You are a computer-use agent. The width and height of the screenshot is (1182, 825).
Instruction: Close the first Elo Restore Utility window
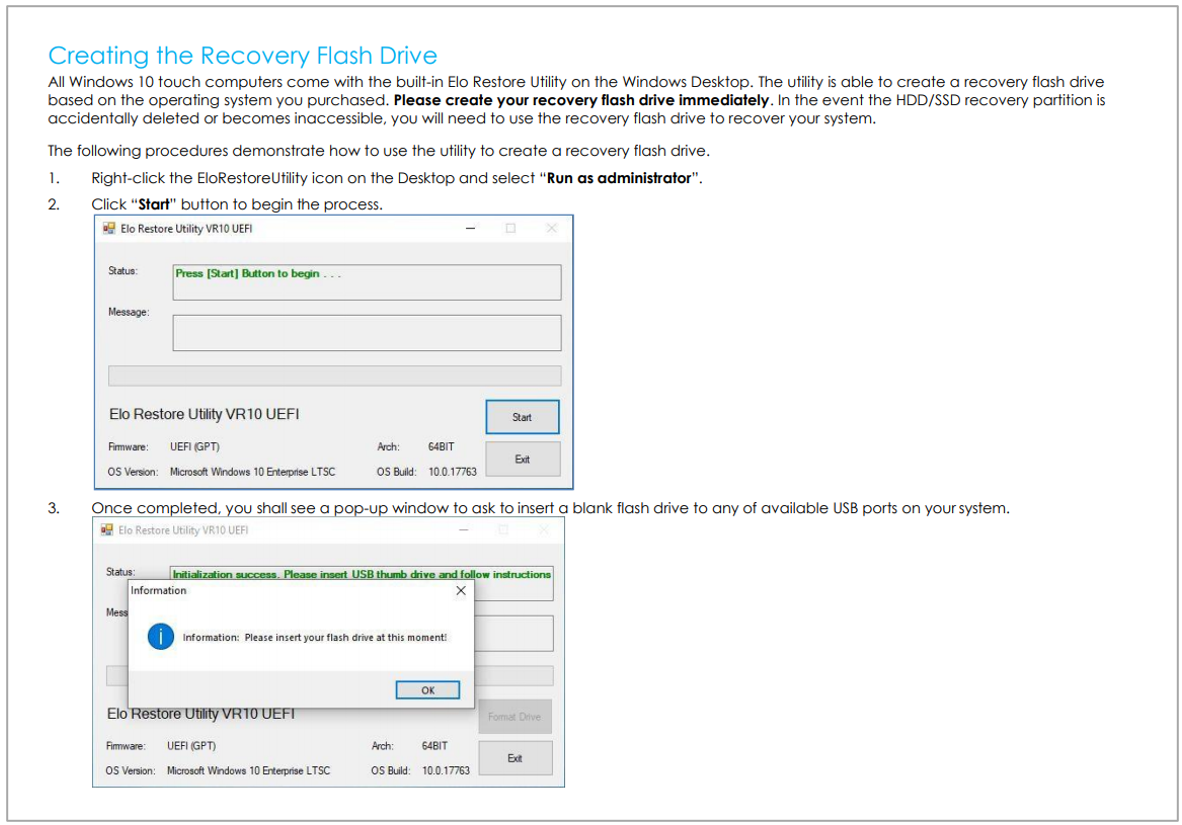[551, 228]
